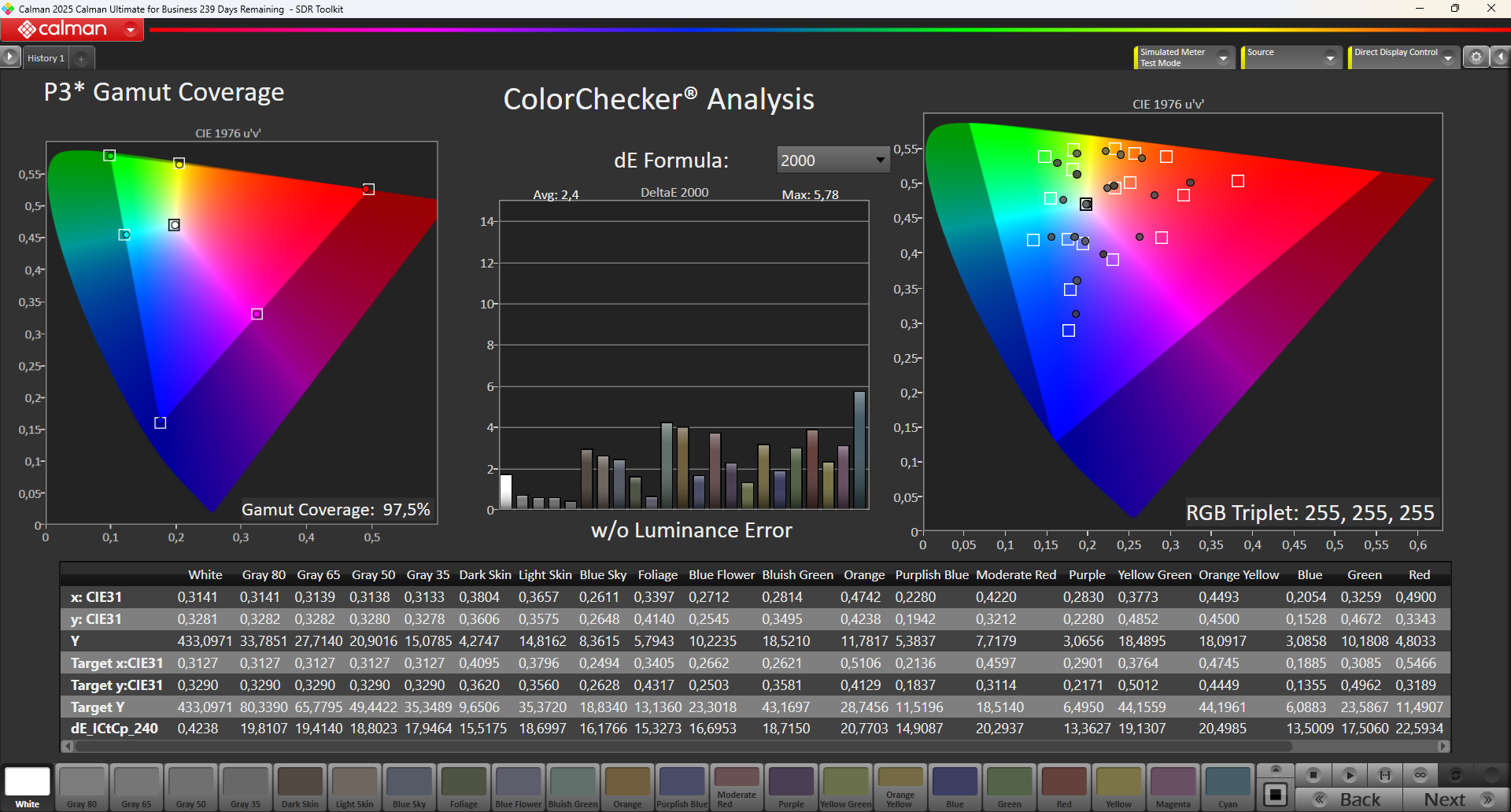Viewport: 1511px width, 812px height.
Task: Click the tall Red bar in DeltaE chart
Action: click(811, 469)
